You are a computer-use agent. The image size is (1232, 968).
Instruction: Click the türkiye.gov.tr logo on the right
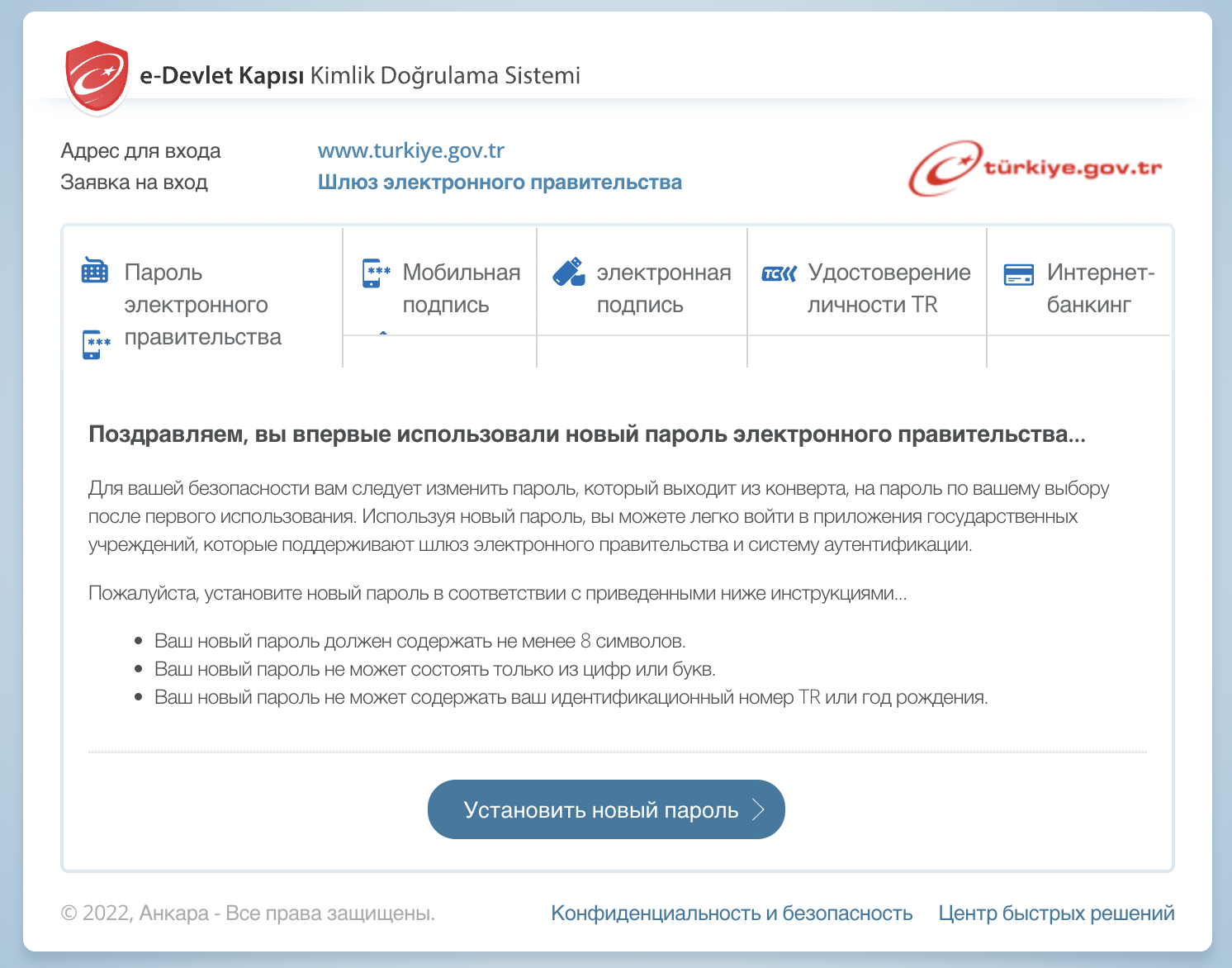pyautogui.click(x=1035, y=168)
